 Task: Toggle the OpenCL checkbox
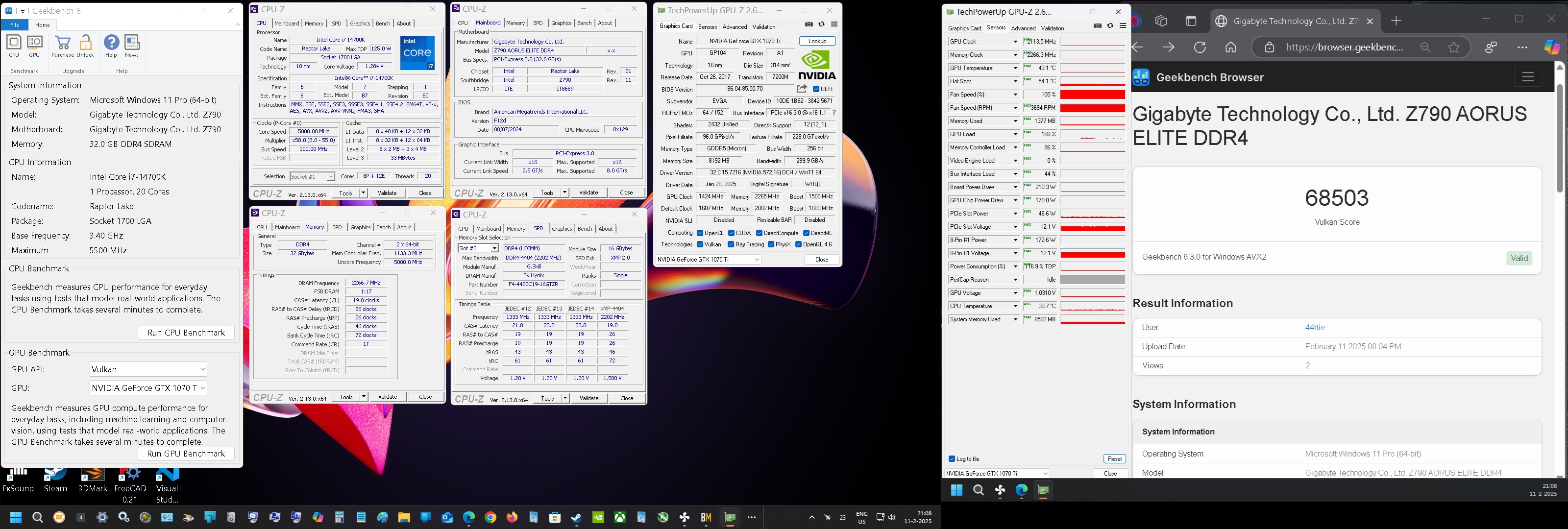[700, 233]
